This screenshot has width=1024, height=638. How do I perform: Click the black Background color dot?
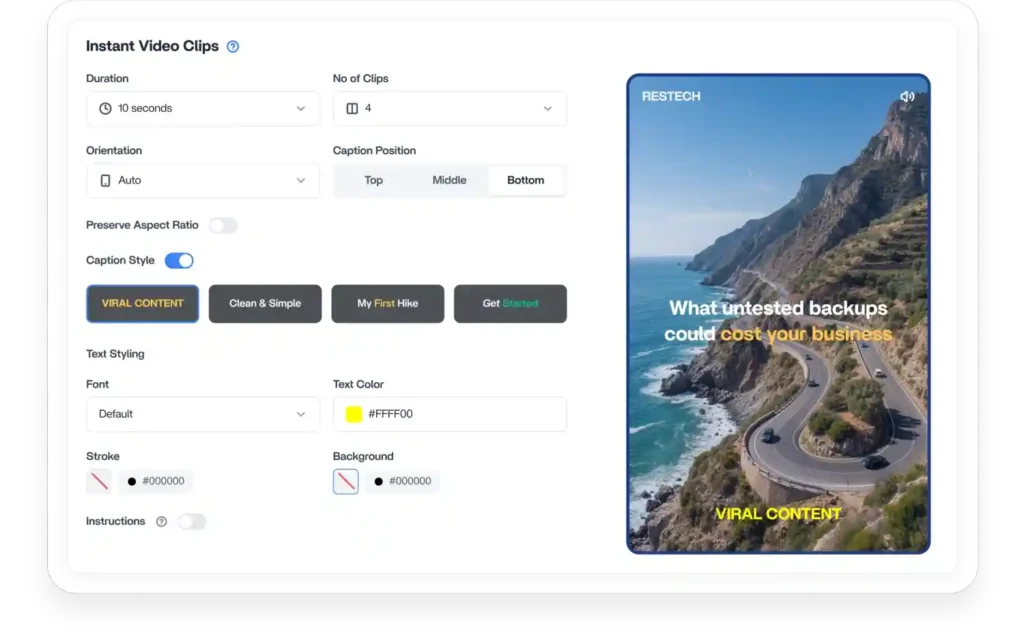pos(378,481)
